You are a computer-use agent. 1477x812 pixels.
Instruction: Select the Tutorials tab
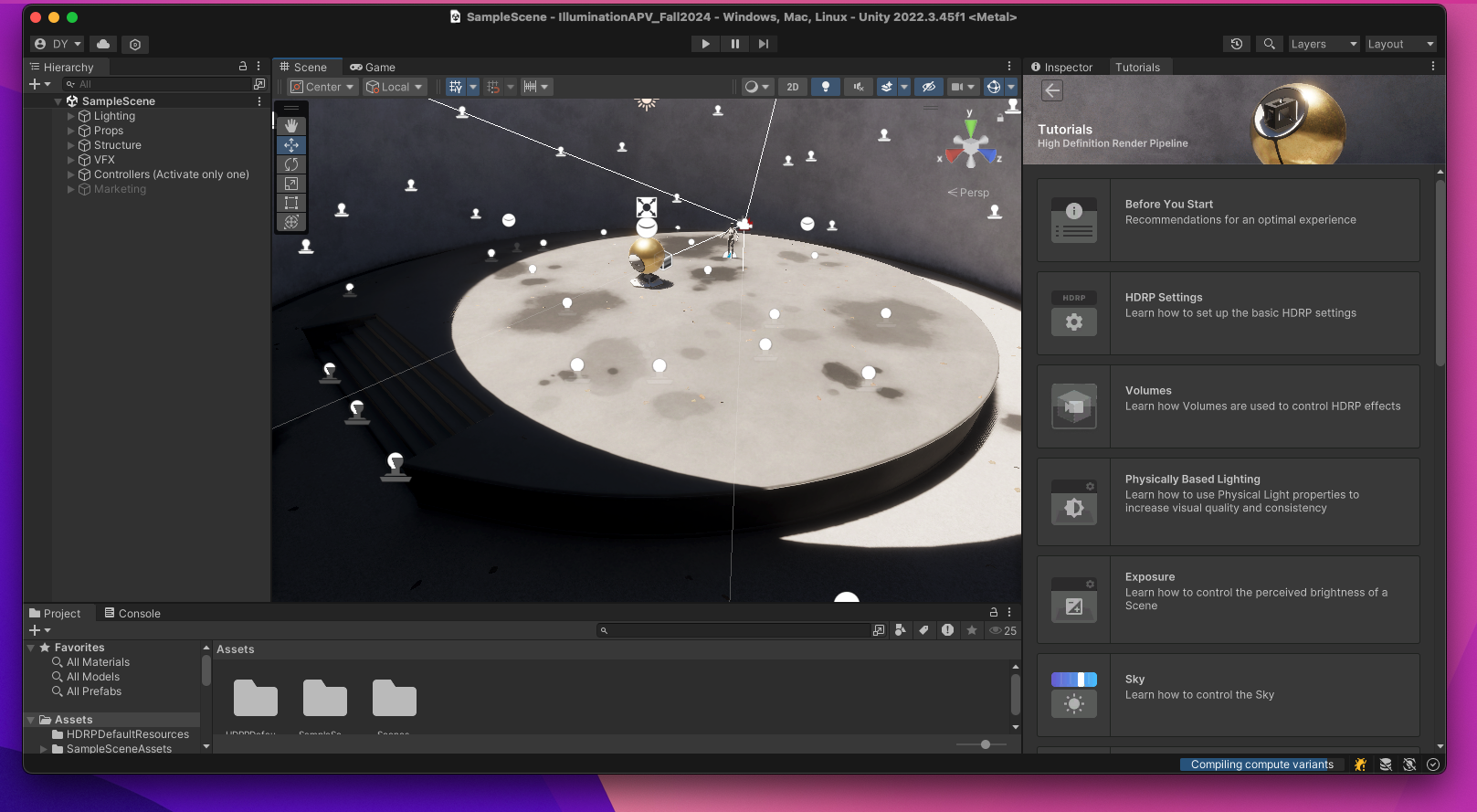click(x=1137, y=67)
